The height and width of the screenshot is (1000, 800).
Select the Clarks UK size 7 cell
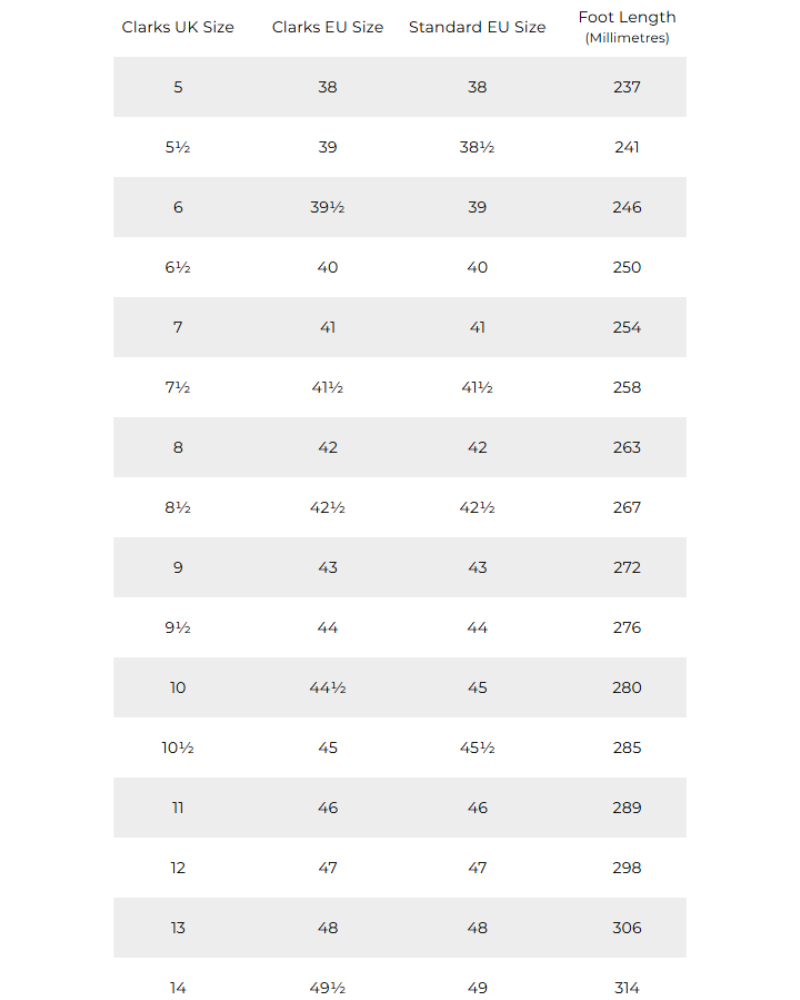[178, 327]
